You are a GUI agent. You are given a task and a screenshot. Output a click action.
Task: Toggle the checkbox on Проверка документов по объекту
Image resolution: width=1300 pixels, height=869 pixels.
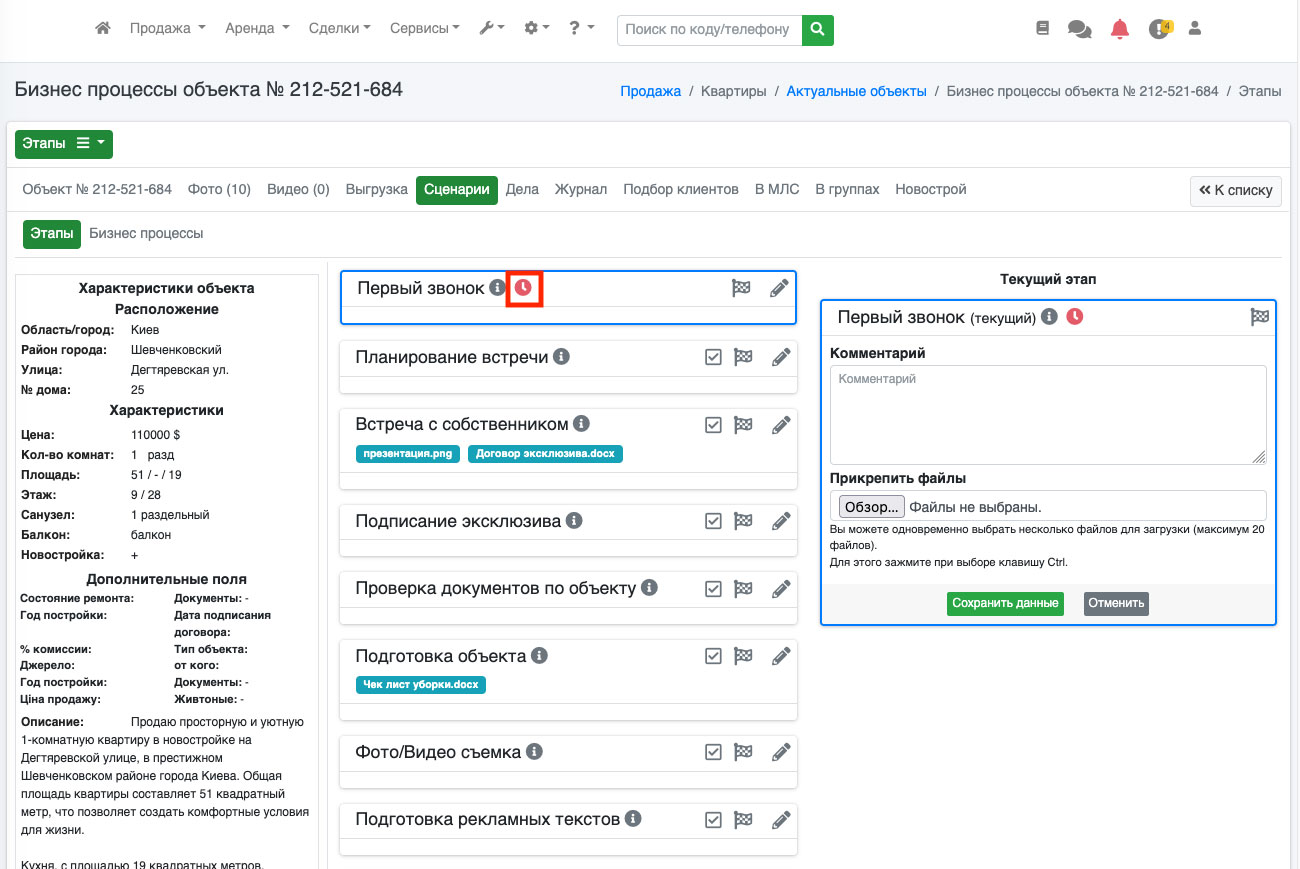click(713, 589)
